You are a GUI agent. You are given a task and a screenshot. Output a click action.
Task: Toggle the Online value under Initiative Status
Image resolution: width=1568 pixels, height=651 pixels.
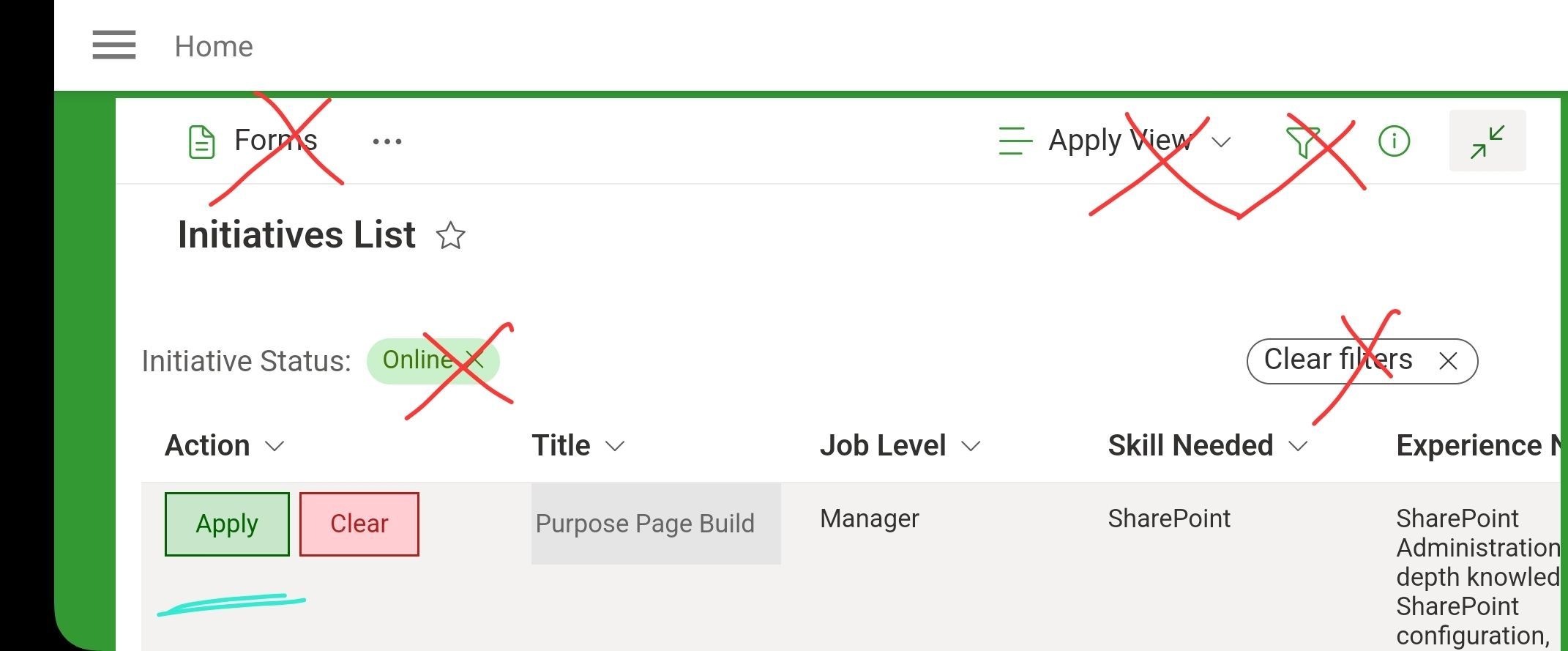[417, 360]
